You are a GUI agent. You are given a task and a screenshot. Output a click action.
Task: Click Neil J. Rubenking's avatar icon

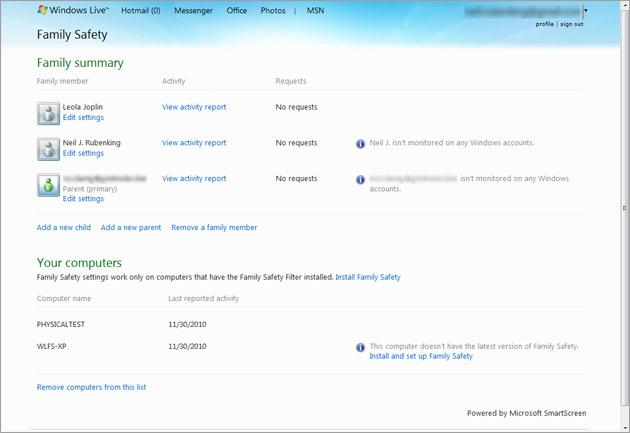(48, 149)
